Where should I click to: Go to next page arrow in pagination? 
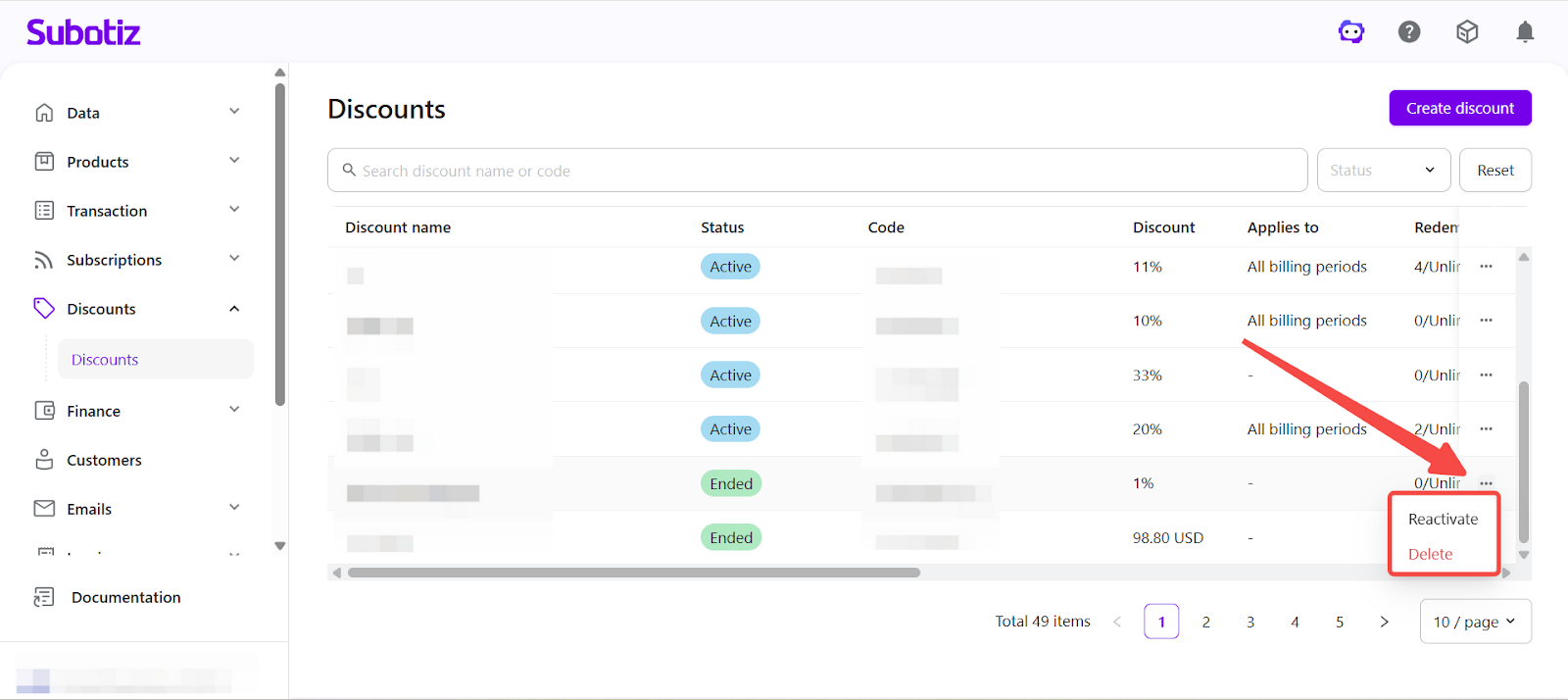click(x=1384, y=622)
